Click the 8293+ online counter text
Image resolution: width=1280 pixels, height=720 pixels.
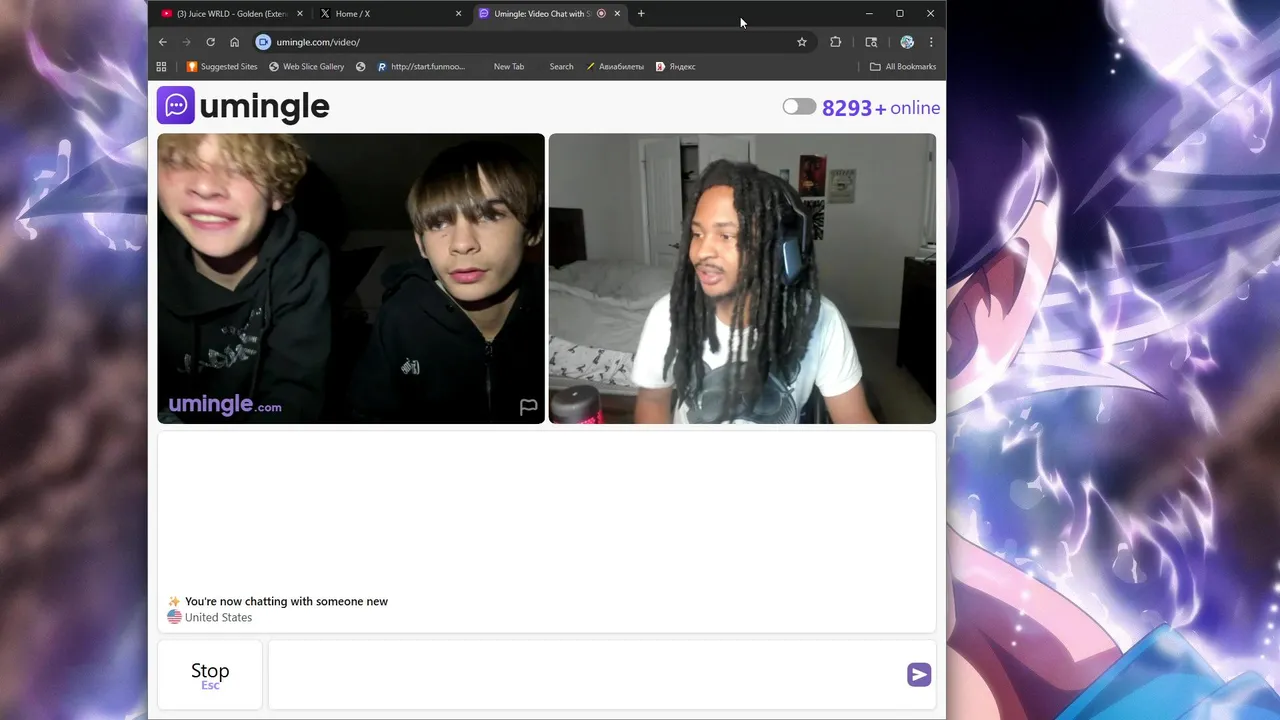click(x=881, y=108)
